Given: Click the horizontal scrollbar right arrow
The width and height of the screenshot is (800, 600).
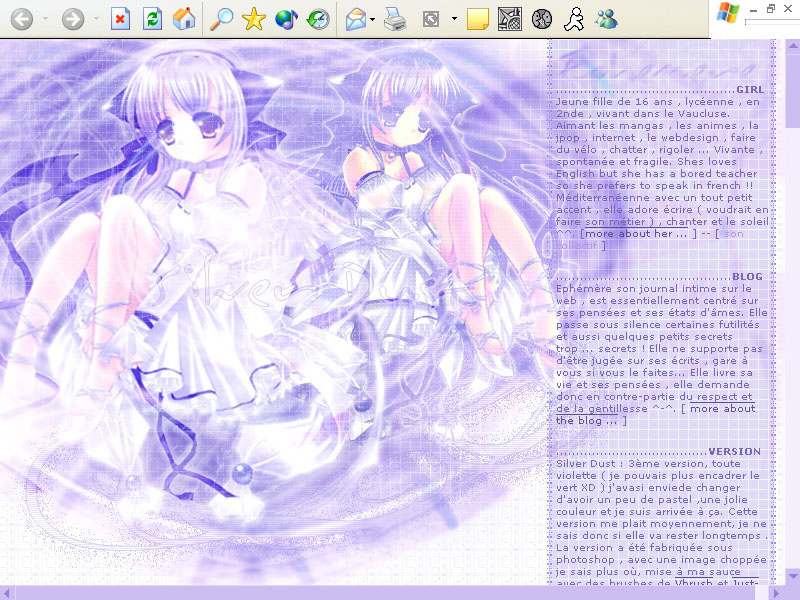Looking at the screenshot, I should click(778, 593).
